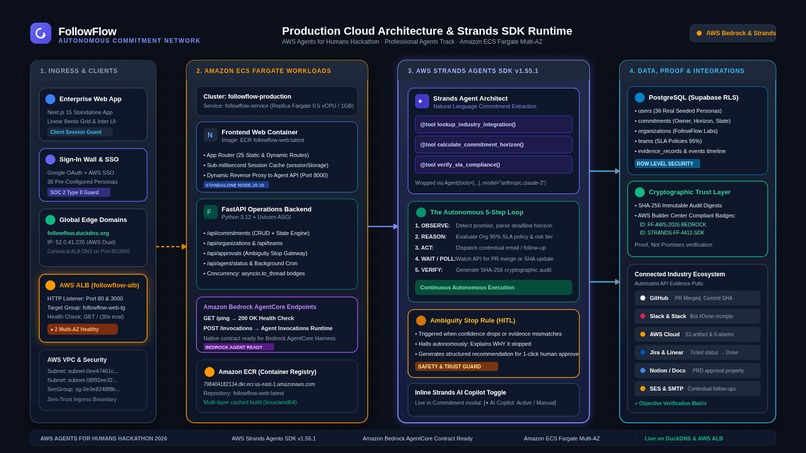Click the PostgreSQL blue circle icon
This screenshot has height=453, width=806.
click(639, 97)
